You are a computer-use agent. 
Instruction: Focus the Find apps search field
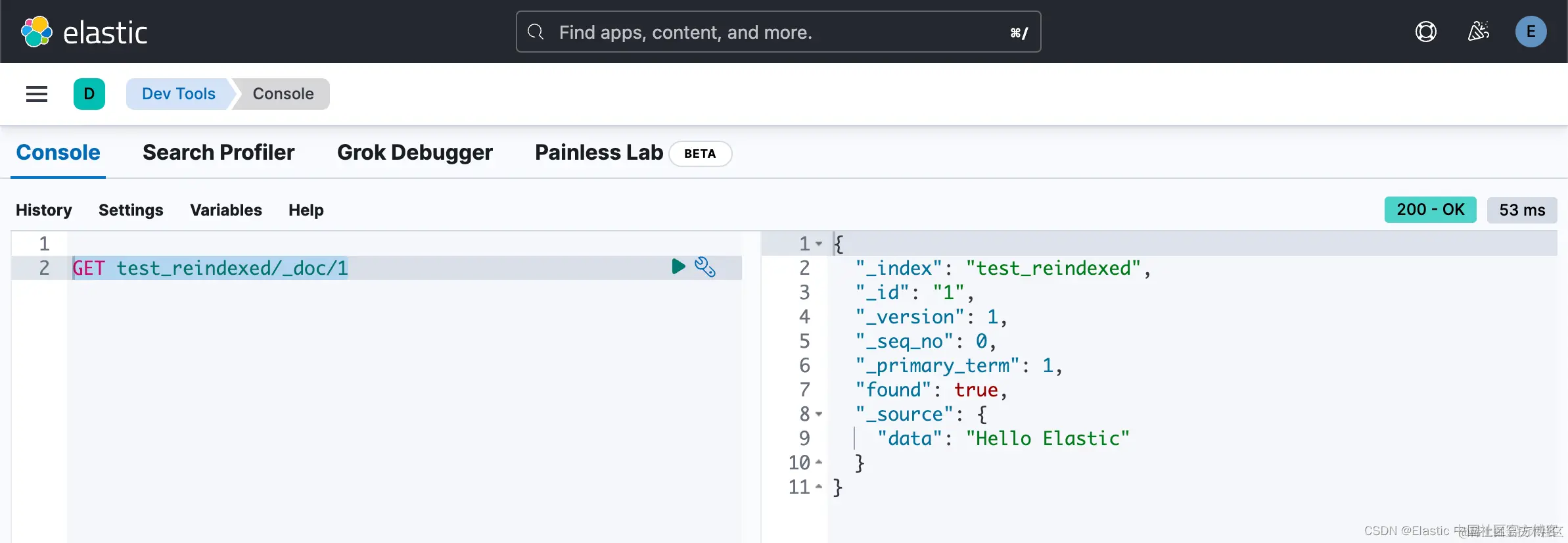pos(775,32)
